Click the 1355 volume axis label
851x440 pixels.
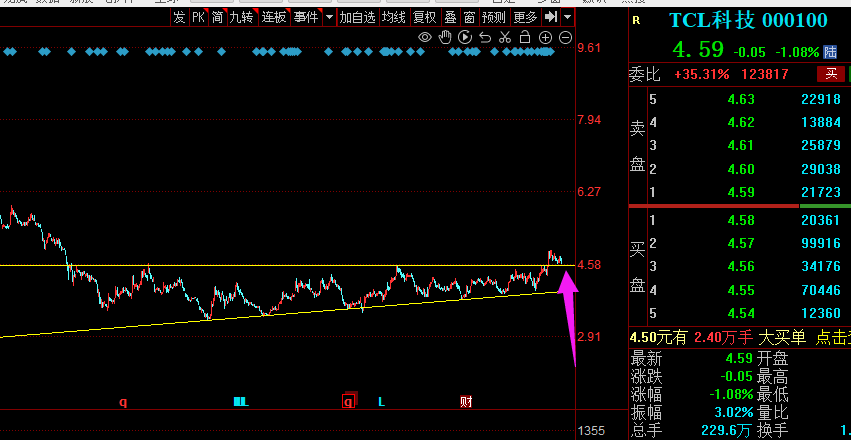(592, 431)
